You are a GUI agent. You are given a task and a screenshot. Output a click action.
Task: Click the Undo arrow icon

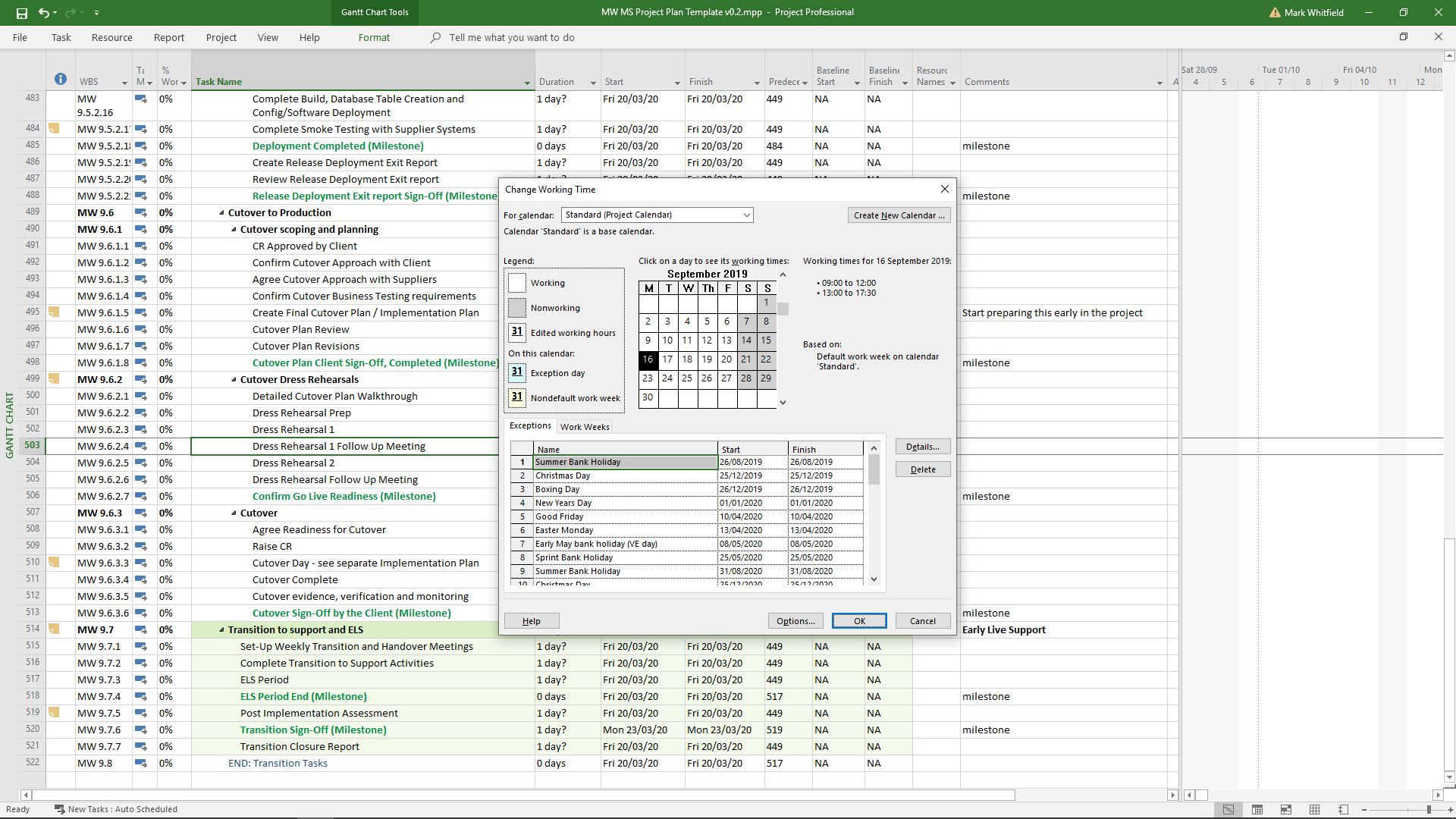tap(43, 13)
